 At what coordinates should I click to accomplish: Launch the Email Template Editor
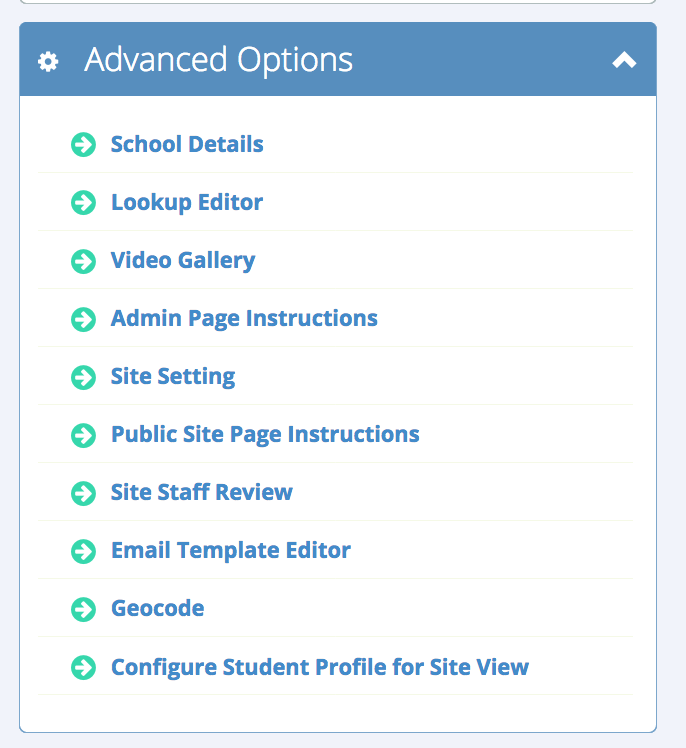click(x=231, y=550)
